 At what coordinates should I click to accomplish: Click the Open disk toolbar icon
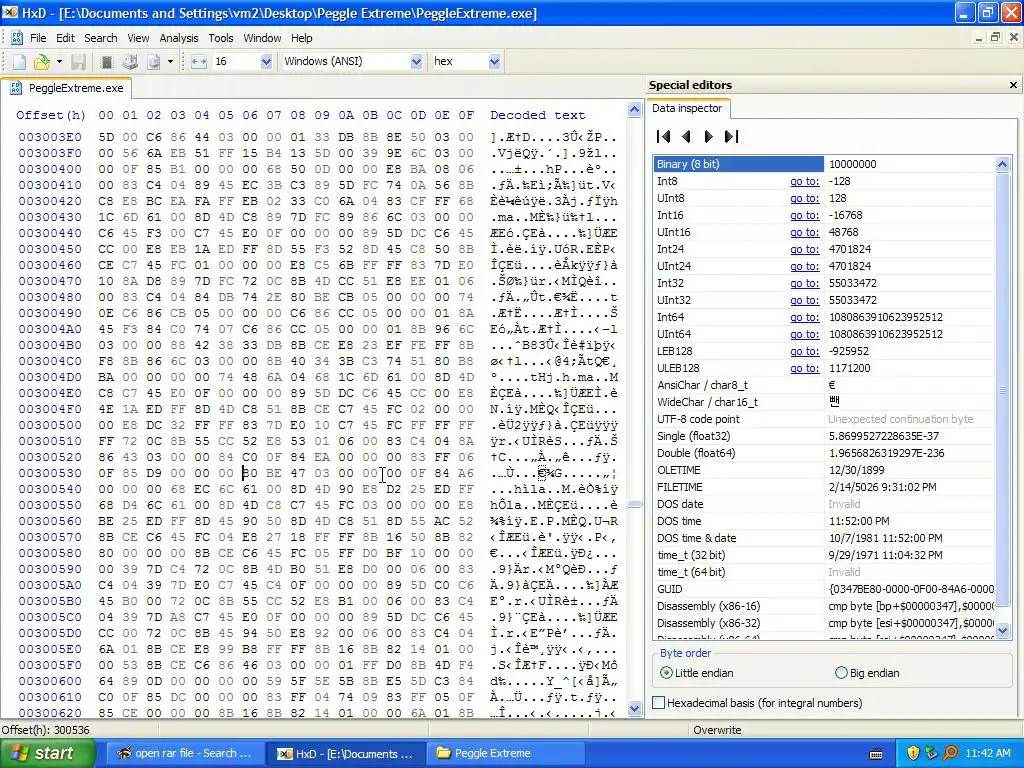(x=130, y=61)
